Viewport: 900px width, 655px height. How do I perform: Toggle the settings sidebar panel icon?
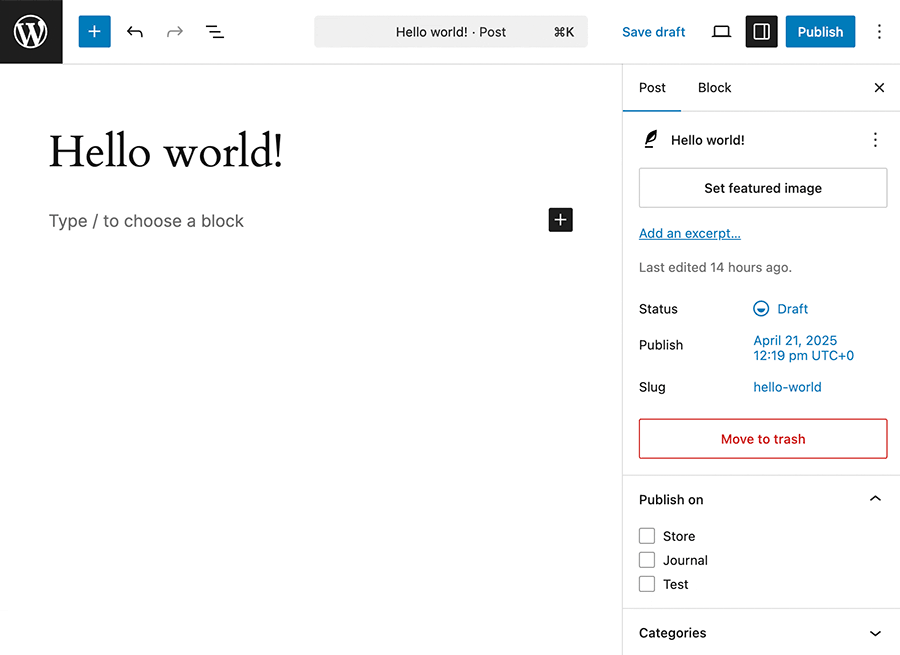761,32
